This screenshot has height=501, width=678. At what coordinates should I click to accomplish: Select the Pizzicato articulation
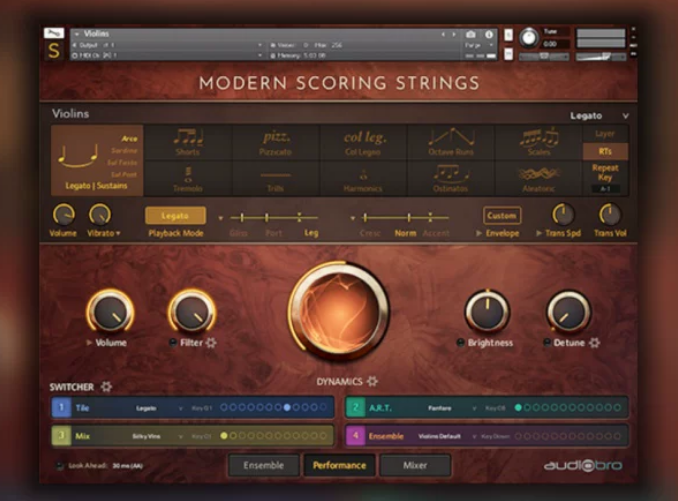click(275, 142)
